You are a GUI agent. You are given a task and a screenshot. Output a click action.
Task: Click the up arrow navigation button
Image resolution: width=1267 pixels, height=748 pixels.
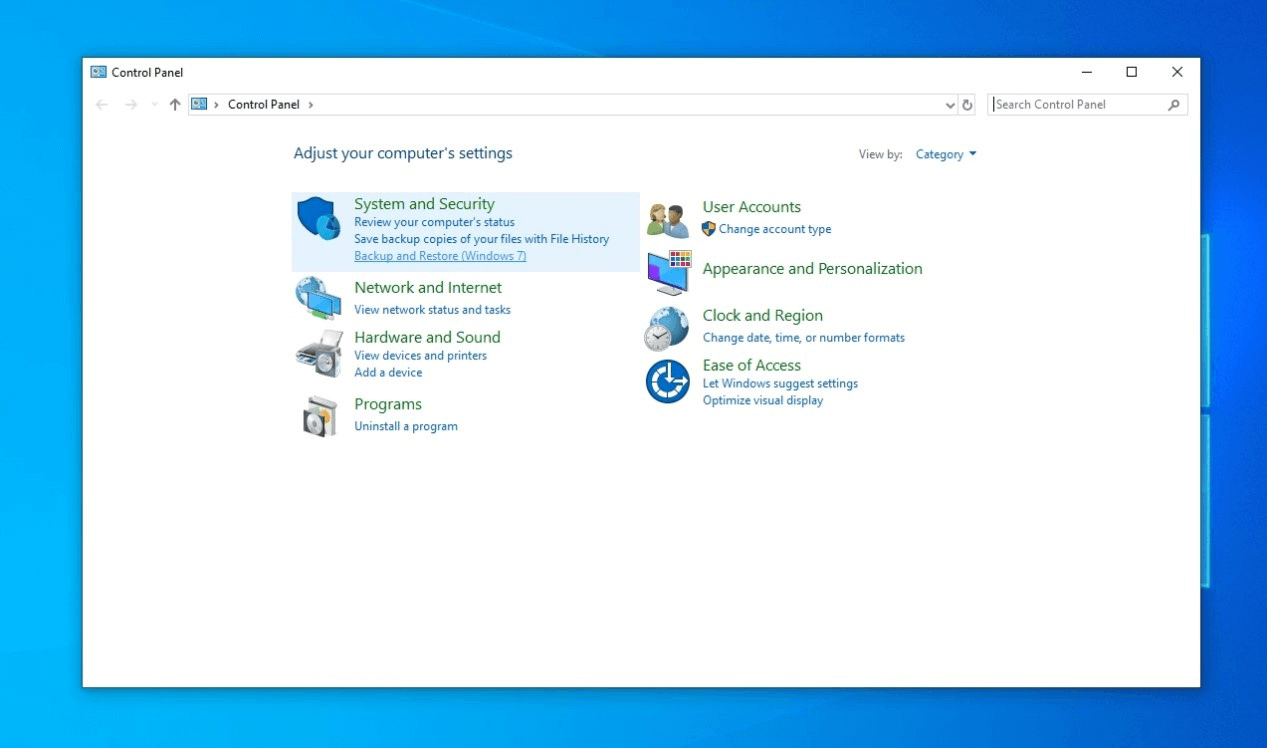point(175,104)
